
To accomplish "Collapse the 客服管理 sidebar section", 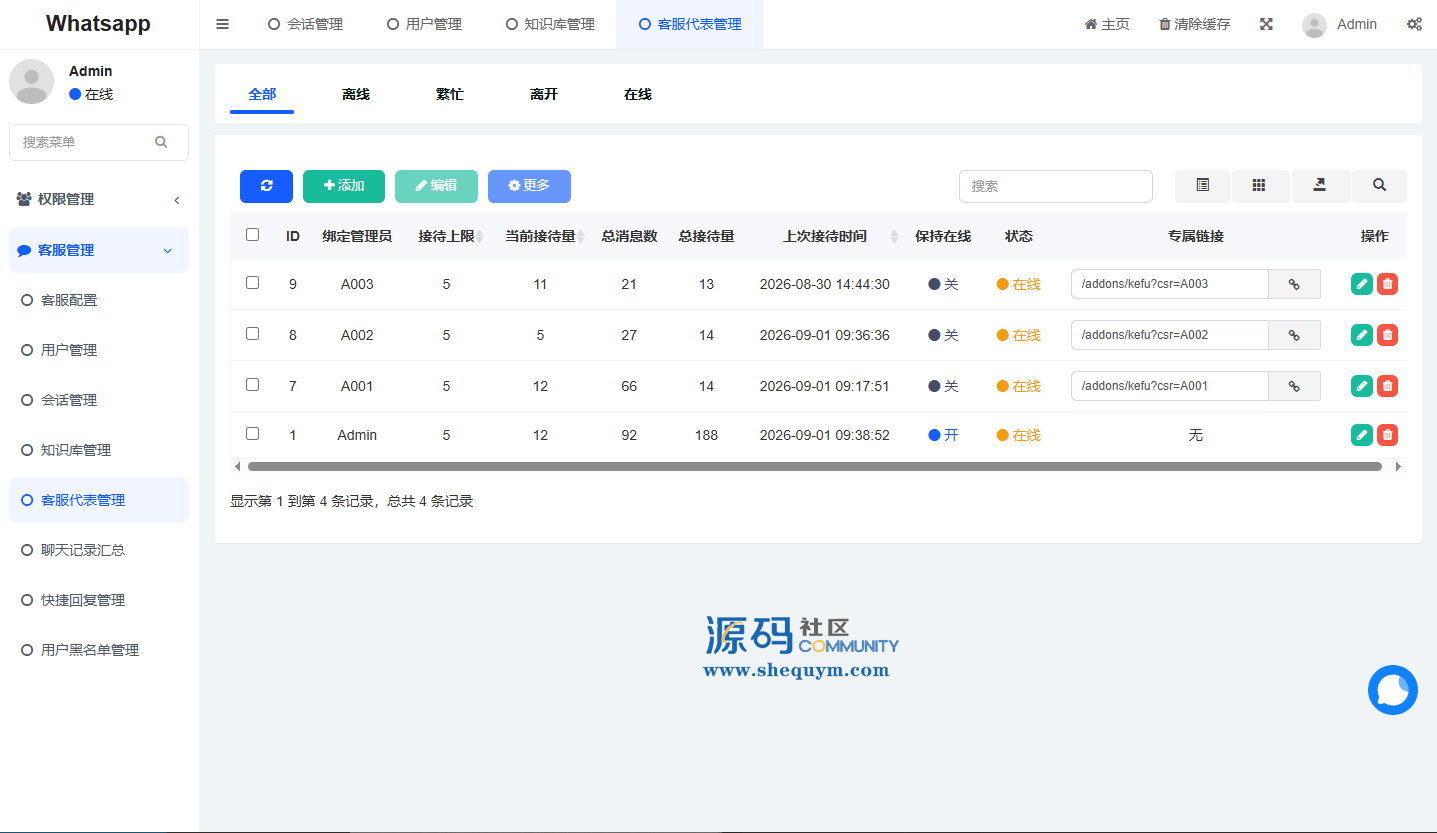I will click(99, 250).
